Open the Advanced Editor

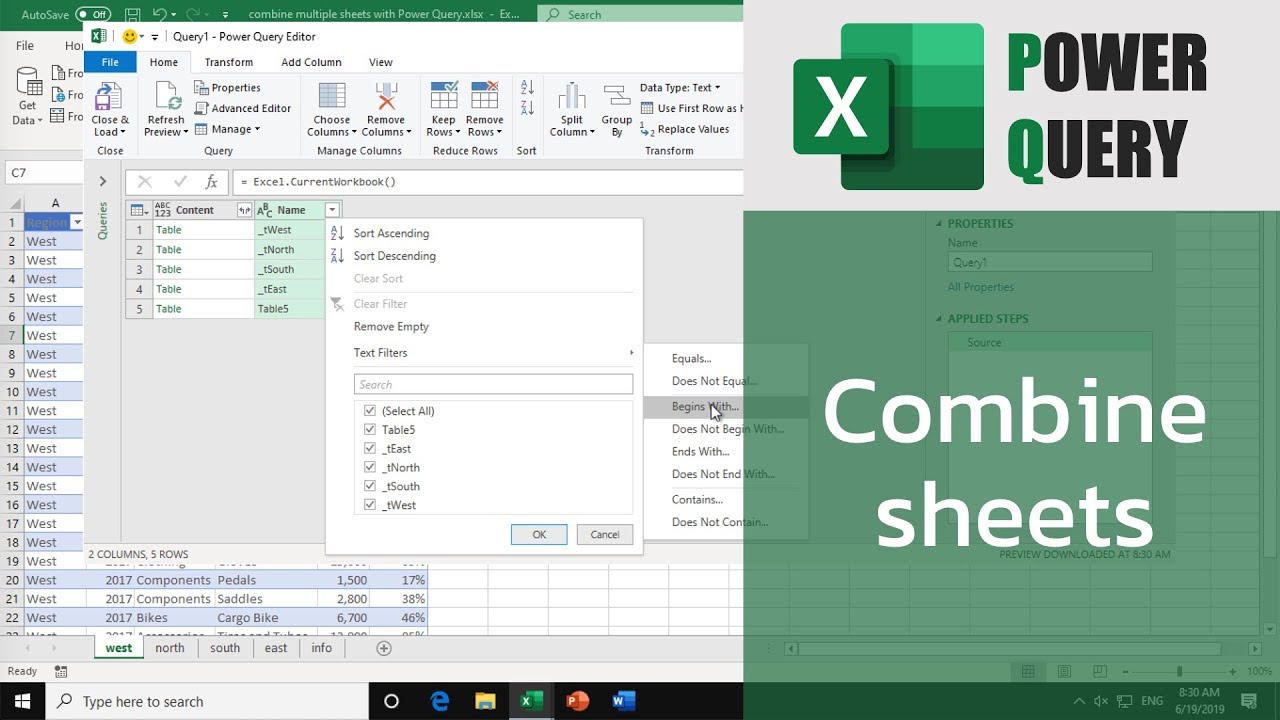[x=243, y=108]
